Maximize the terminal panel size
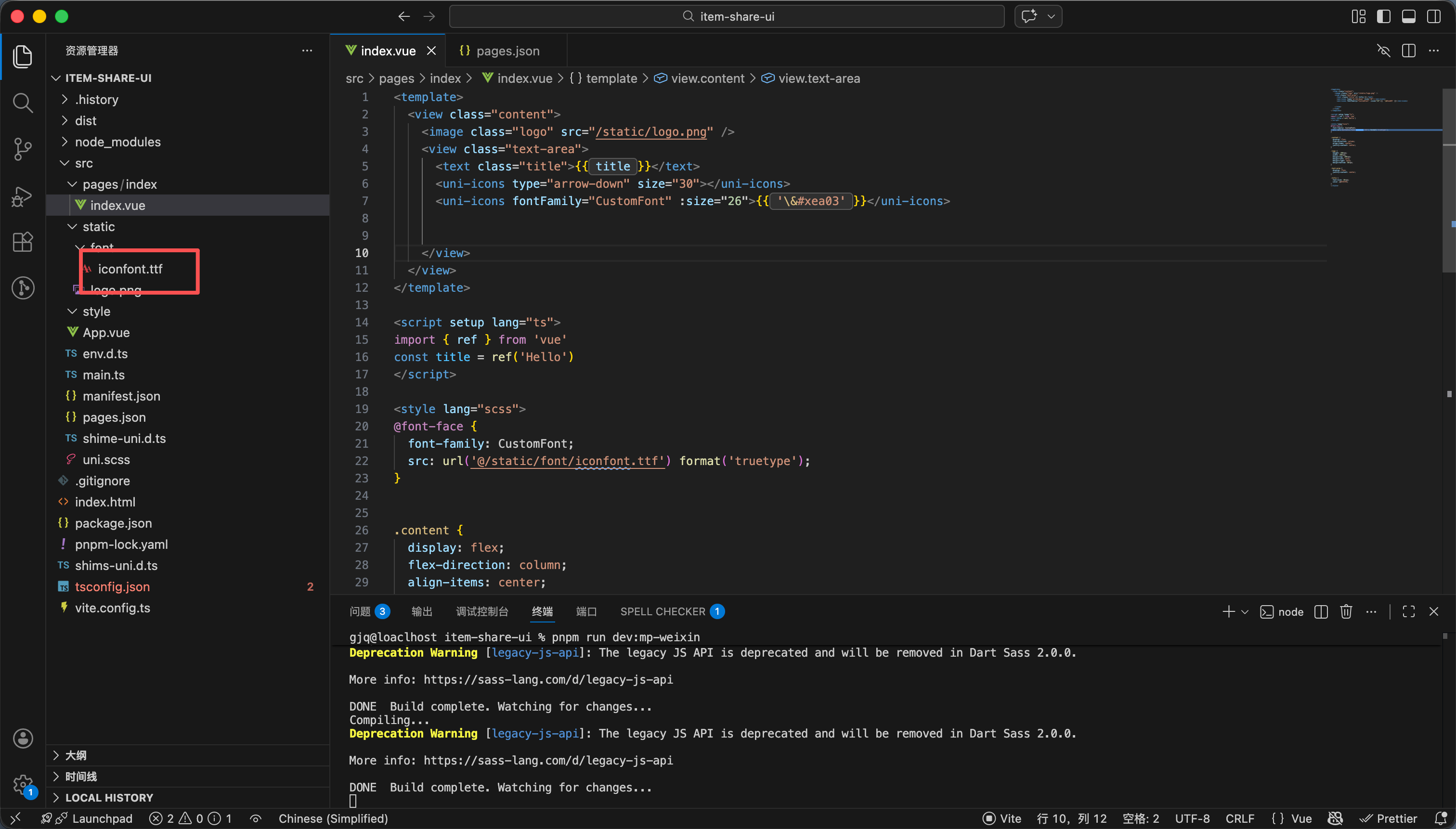This screenshot has width=1456, height=829. pyautogui.click(x=1408, y=611)
